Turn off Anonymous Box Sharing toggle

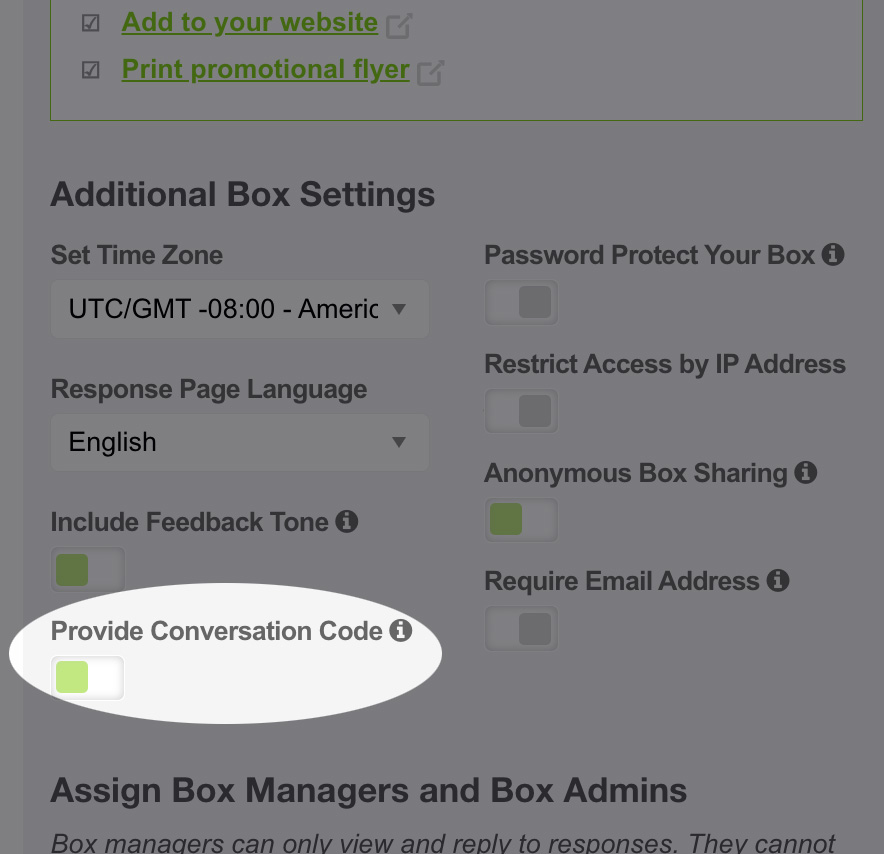521,520
